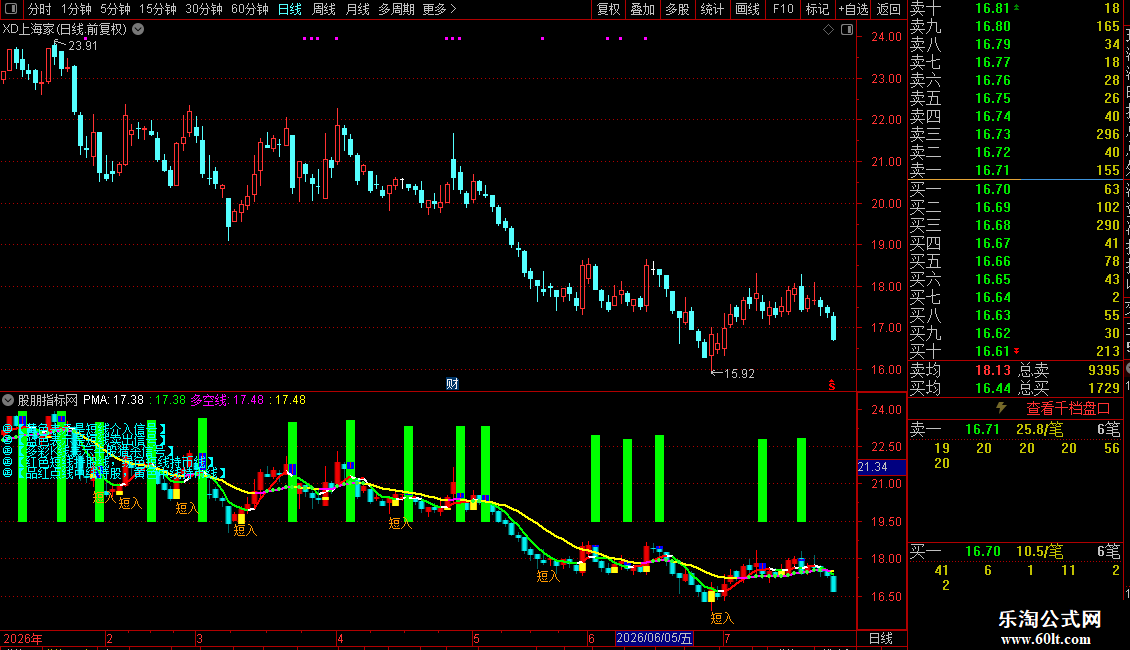Activate the 画线 drawing tools

(747, 9)
